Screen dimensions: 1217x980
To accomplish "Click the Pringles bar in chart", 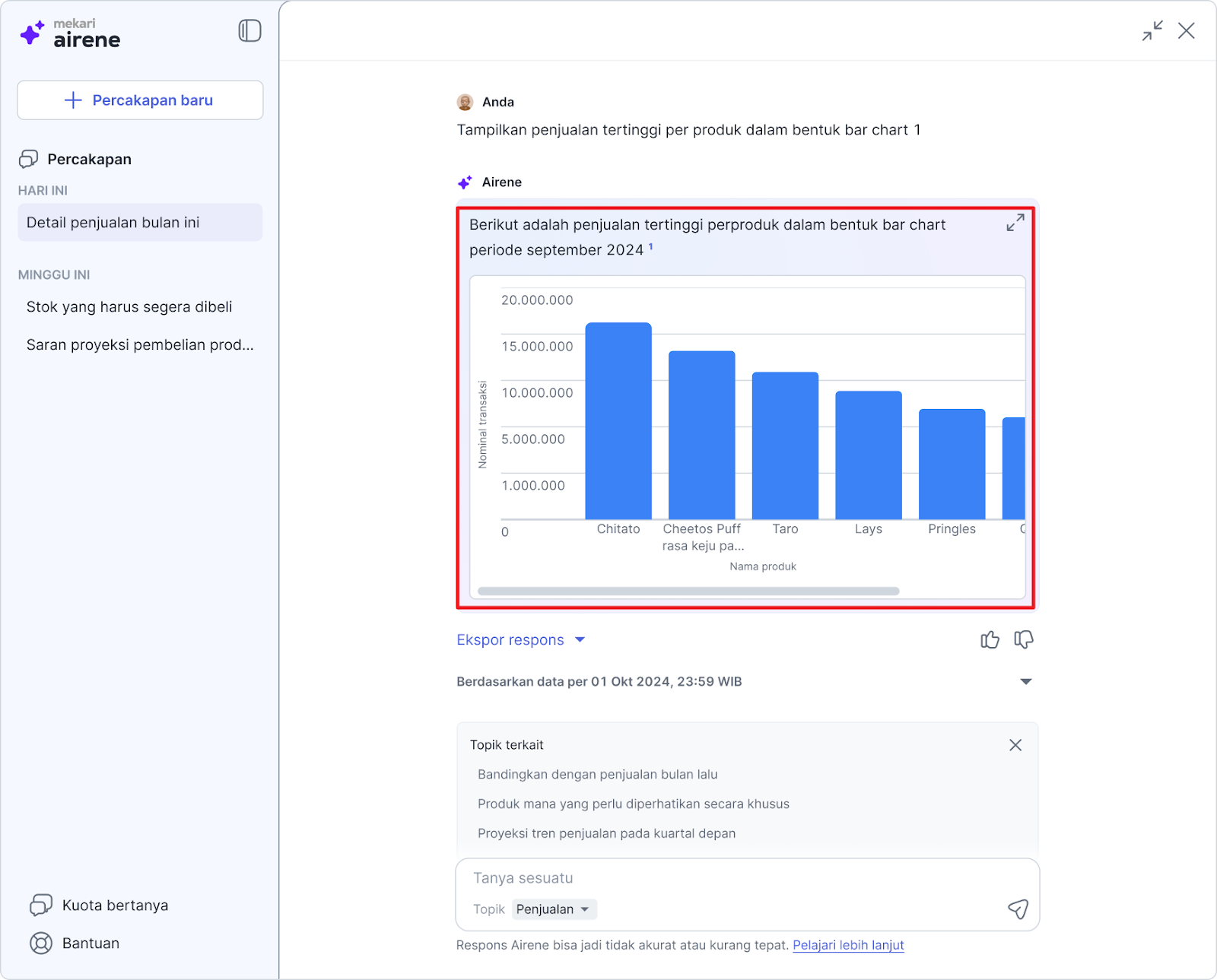I will pyautogui.click(x=952, y=464).
